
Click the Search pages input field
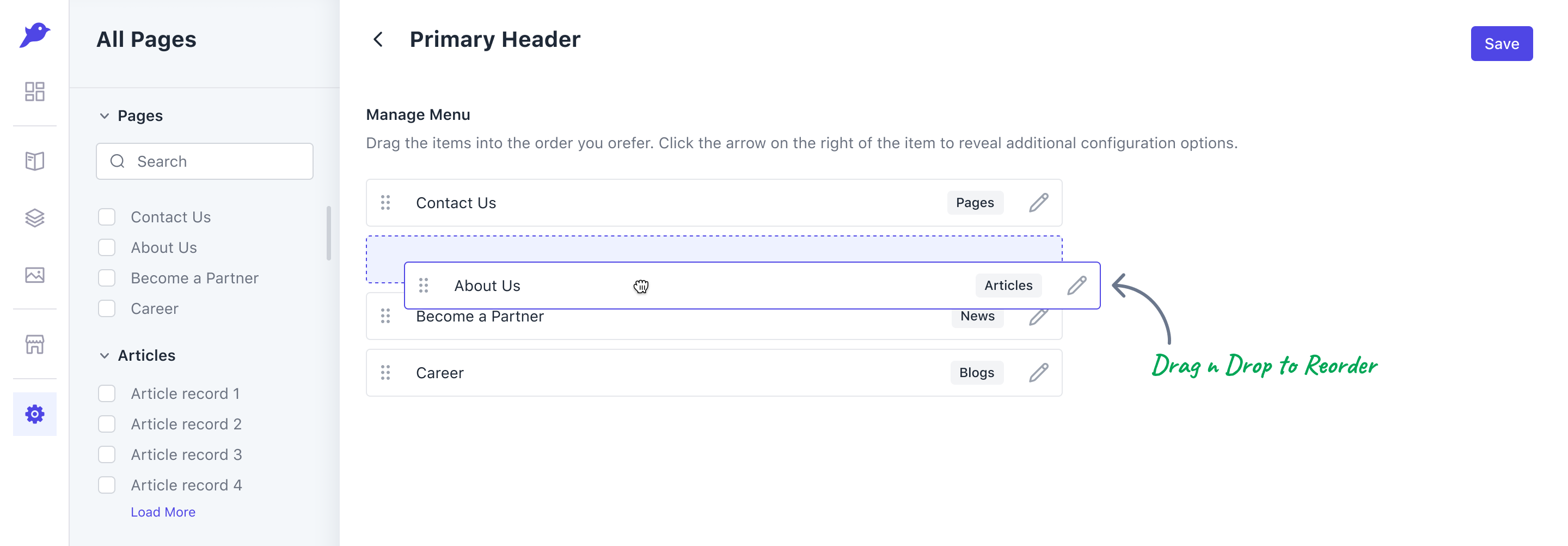click(205, 161)
